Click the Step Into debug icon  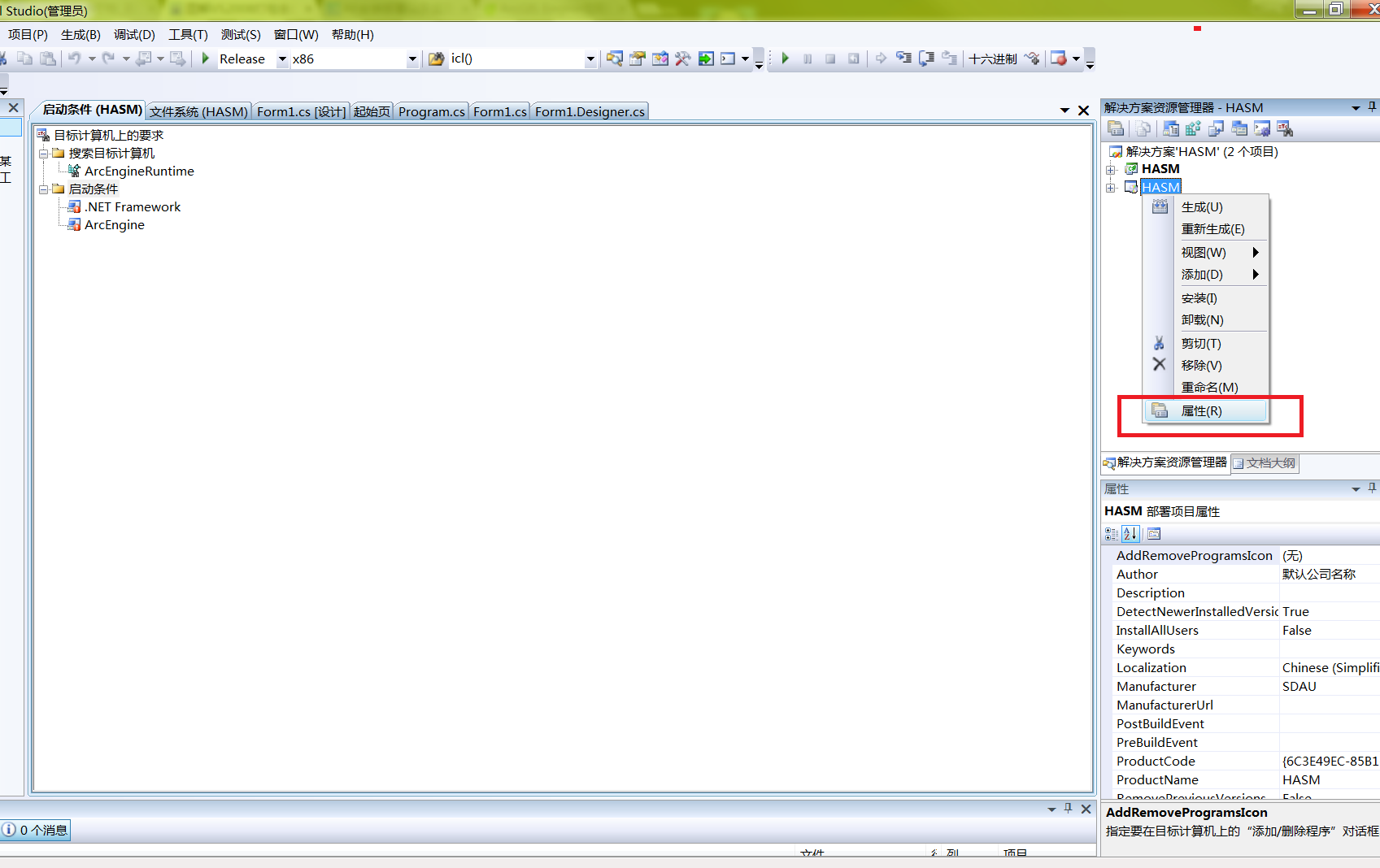tap(903, 59)
